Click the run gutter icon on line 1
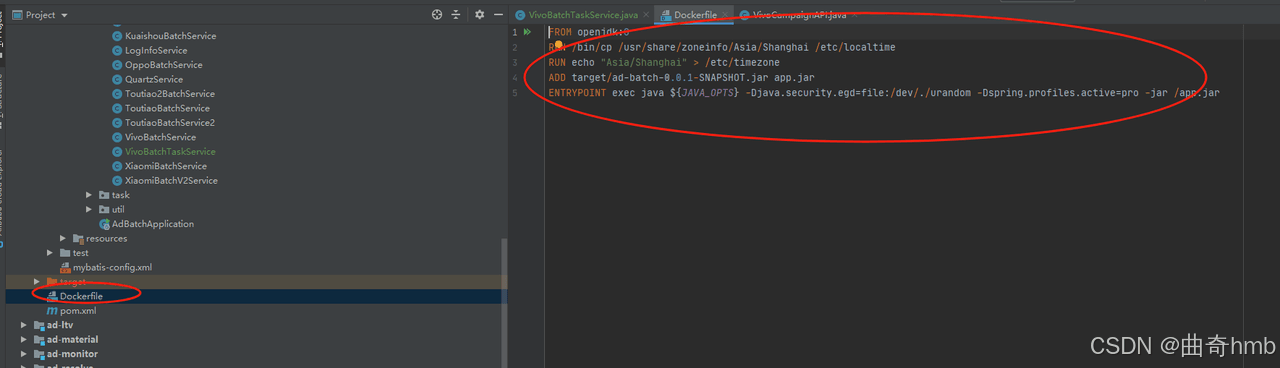The image size is (1280, 368). (527, 32)
